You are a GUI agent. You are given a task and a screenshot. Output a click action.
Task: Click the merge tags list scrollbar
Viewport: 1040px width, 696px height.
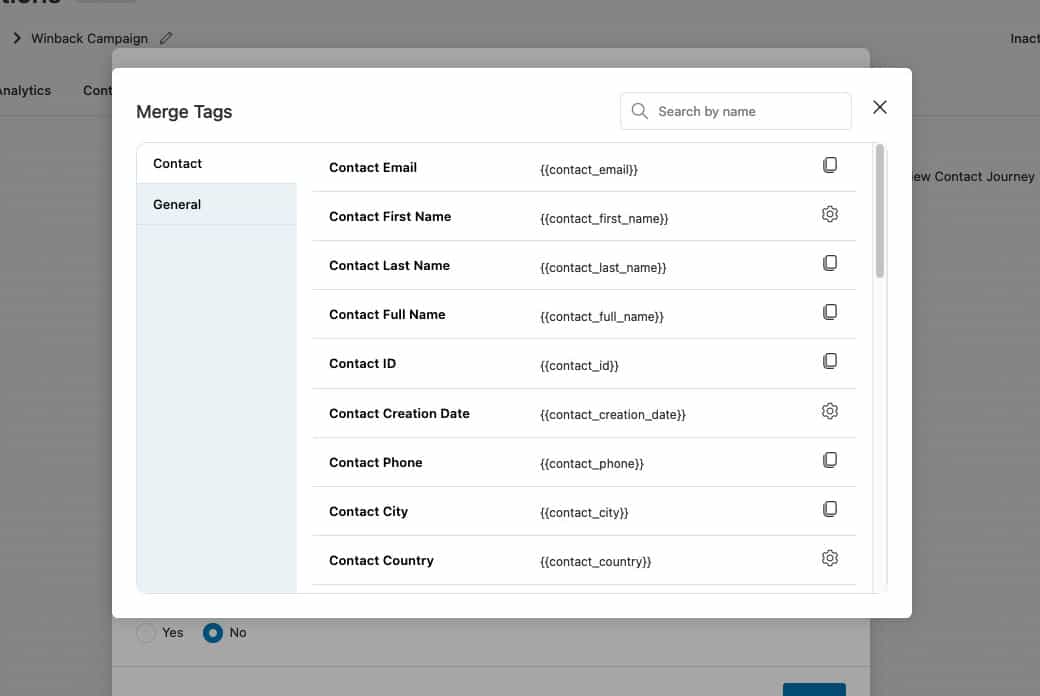pyautogui.click(x=880, y=212)
